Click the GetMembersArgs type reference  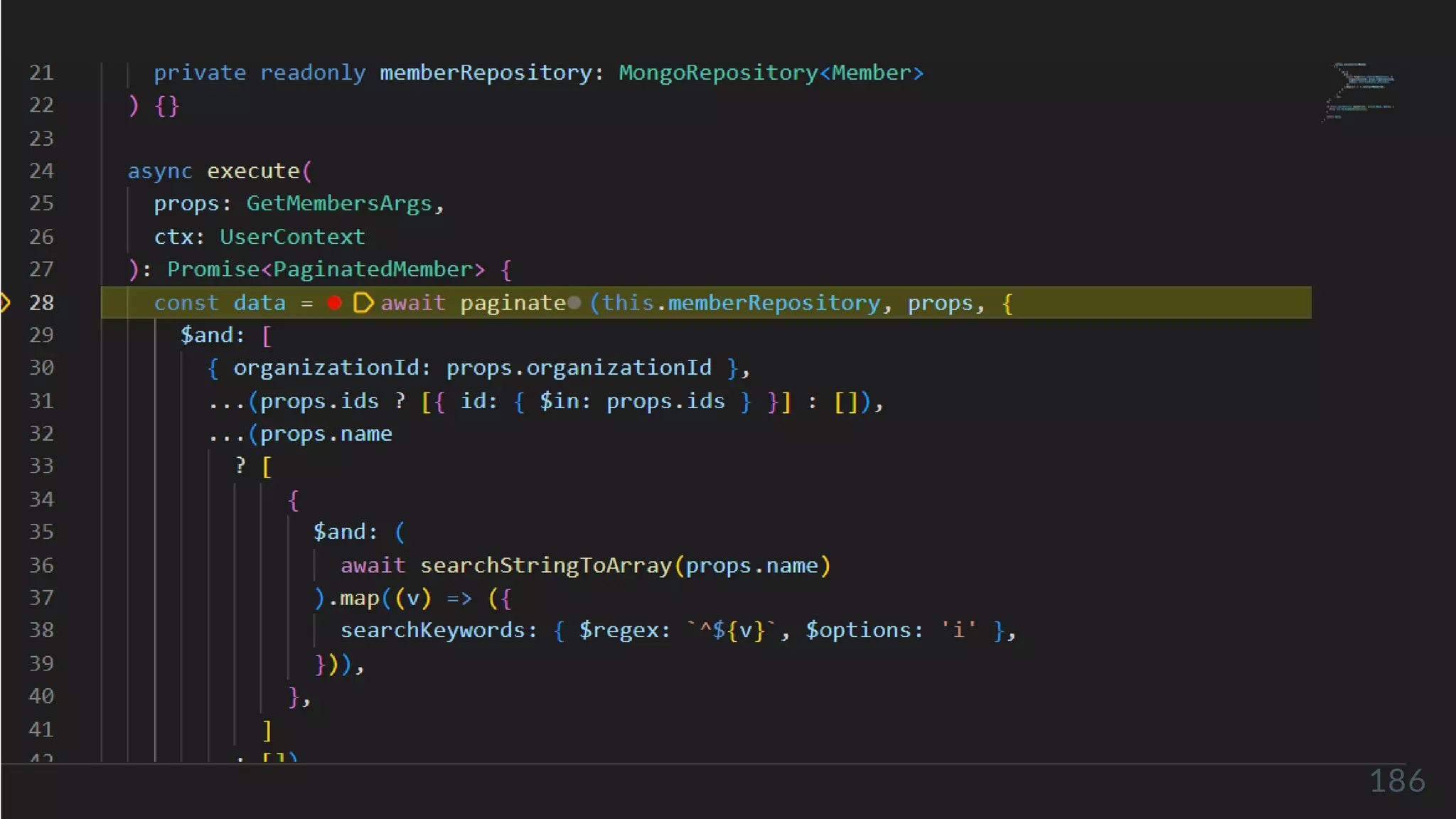pyautogui.click(x=339, y=203)
